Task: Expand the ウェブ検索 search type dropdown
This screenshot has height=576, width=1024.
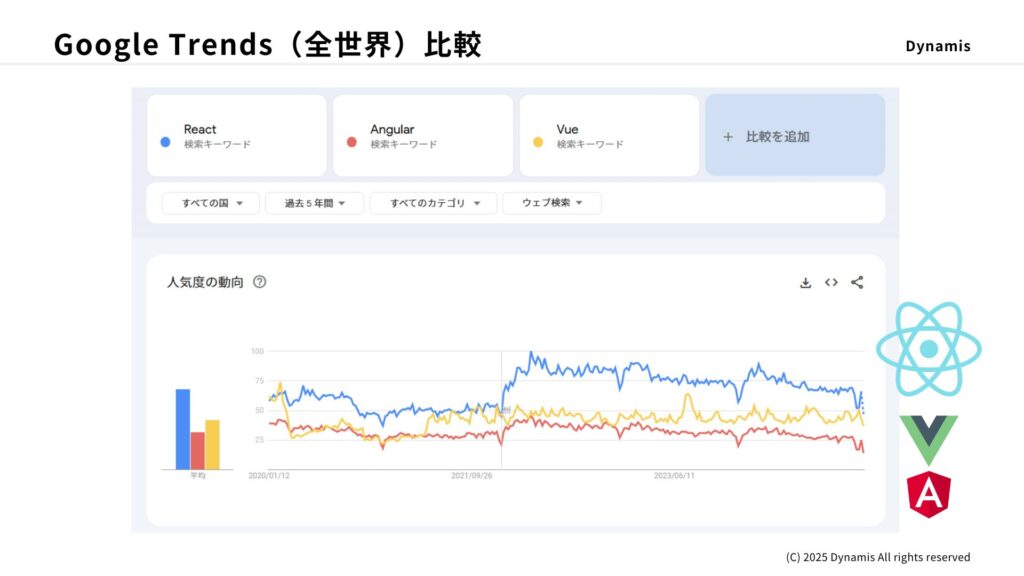Action: point(552,203)
